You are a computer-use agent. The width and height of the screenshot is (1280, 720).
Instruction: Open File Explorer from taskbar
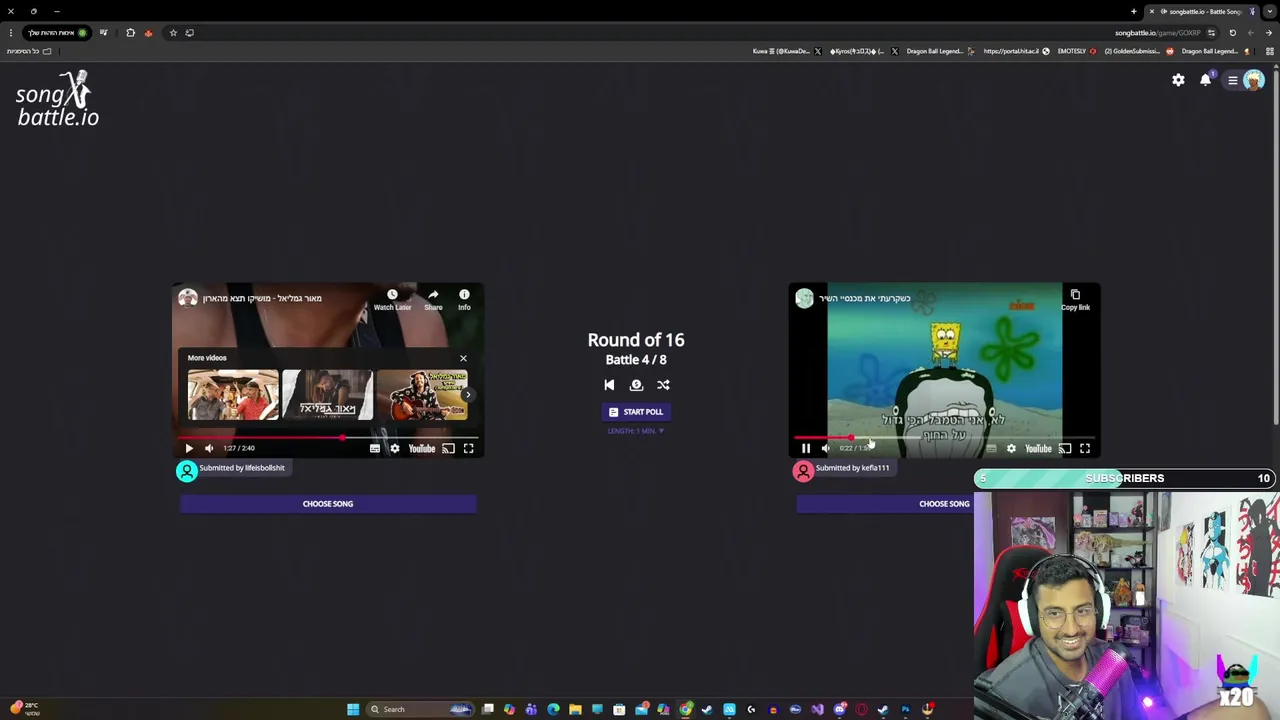(575, 709)
